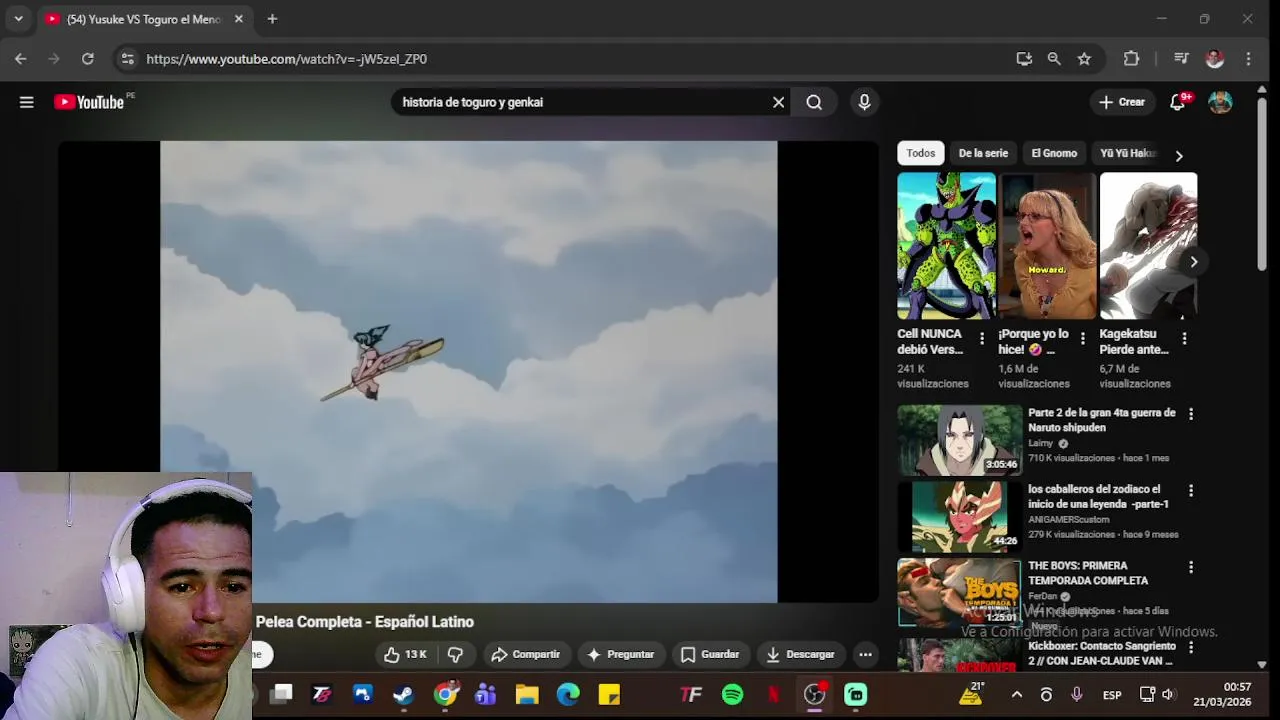Show more filter chips with right arrow

1179,156
